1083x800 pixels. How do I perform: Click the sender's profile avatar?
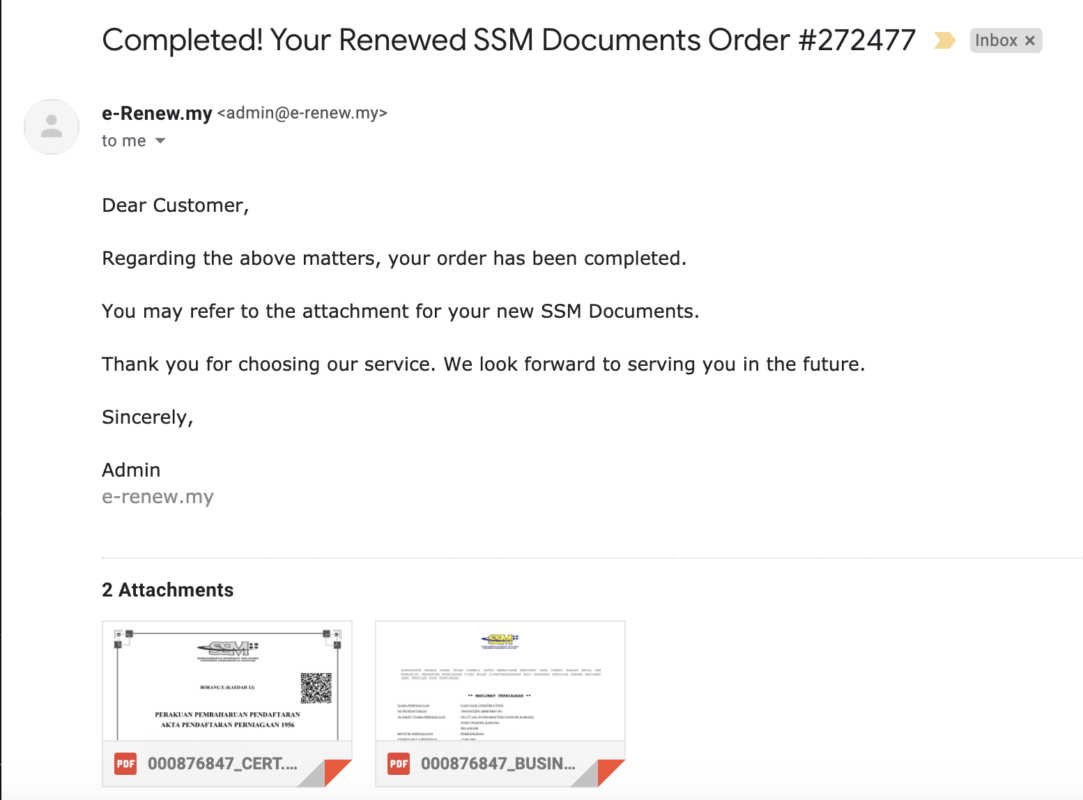click(x=52, y=126)
